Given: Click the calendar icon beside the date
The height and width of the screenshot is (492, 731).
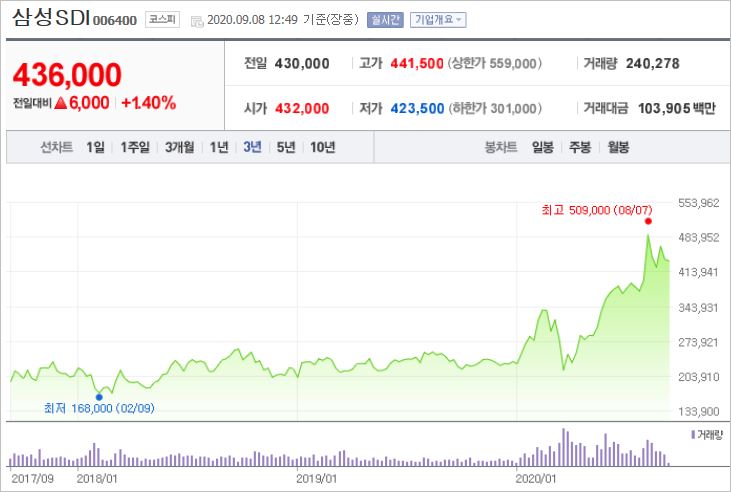Looking at the screenshot, I should (x=197, y=21).
